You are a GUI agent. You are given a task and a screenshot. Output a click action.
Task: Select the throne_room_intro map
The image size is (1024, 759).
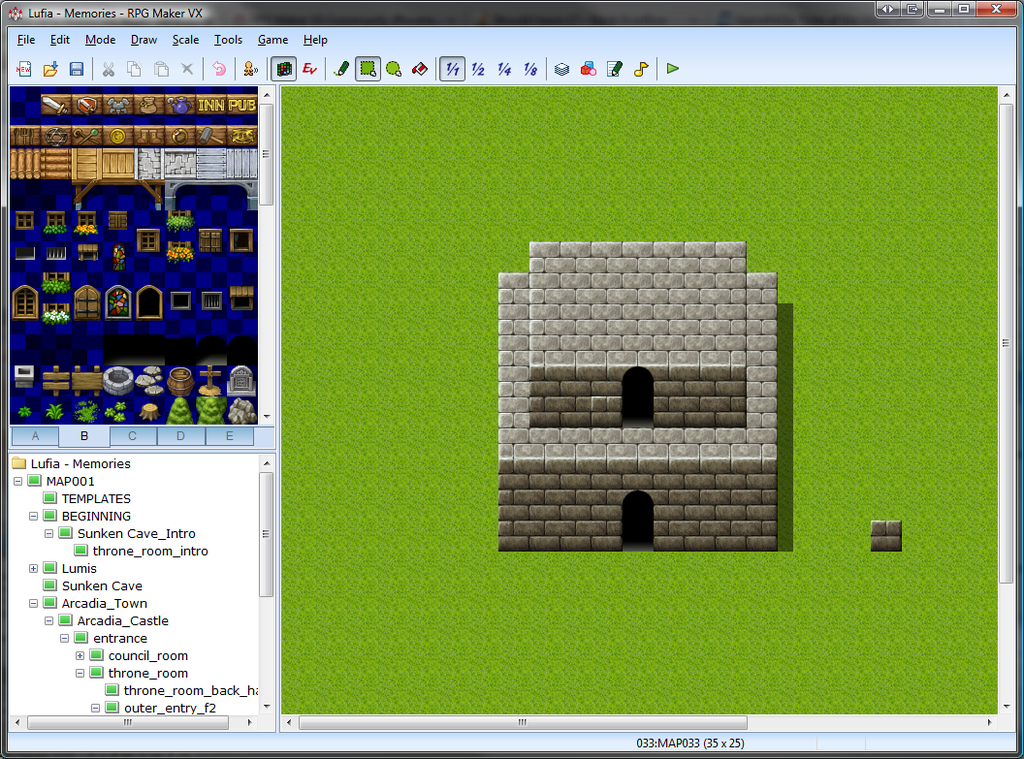(150, 551)
